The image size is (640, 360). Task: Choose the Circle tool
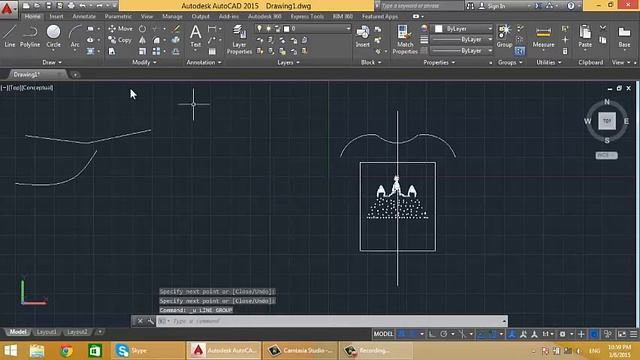(53, 36)
